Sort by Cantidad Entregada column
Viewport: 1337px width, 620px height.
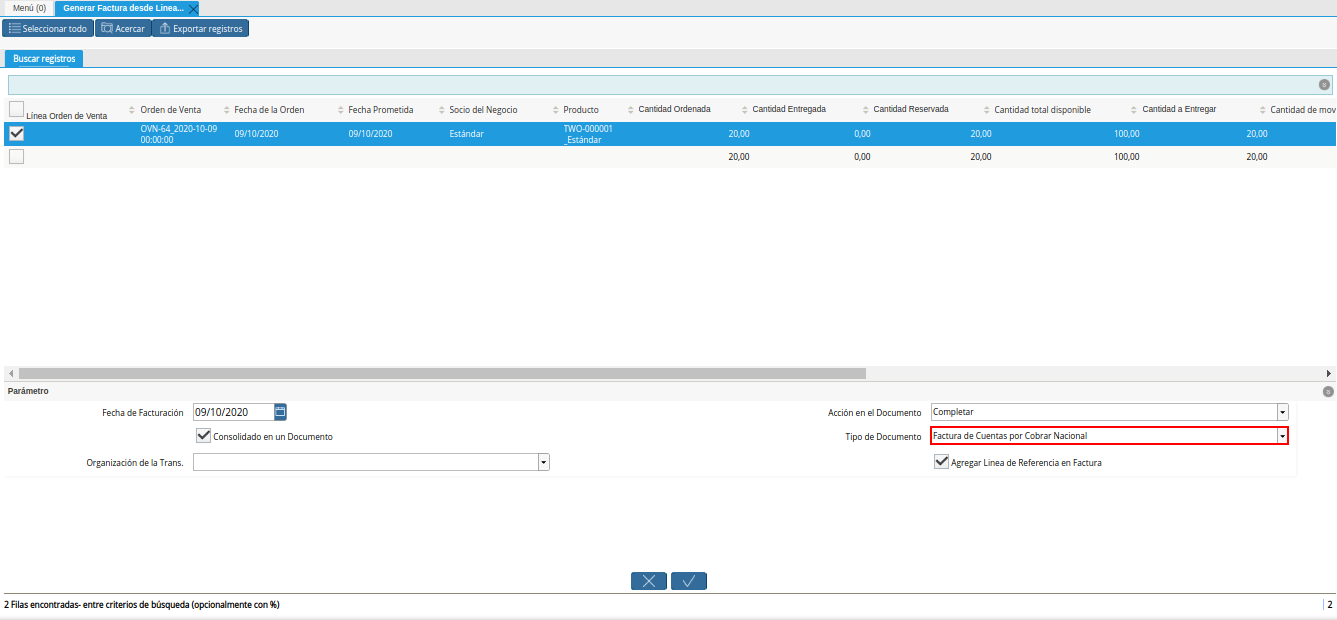coord(789,109)
